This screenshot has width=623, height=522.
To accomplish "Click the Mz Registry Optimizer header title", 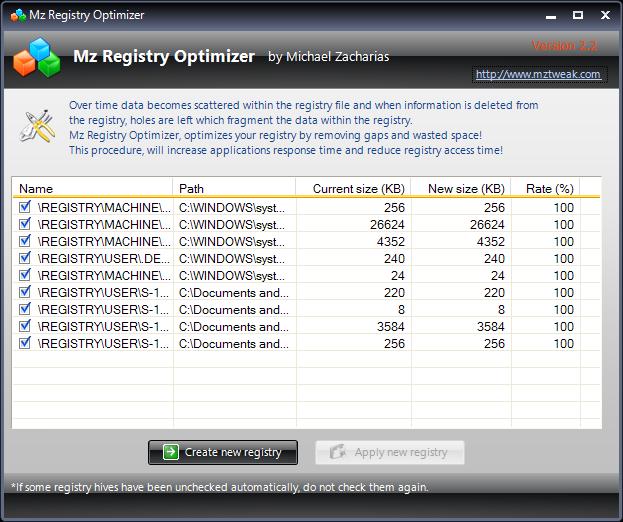I will (x=164, y=57).
